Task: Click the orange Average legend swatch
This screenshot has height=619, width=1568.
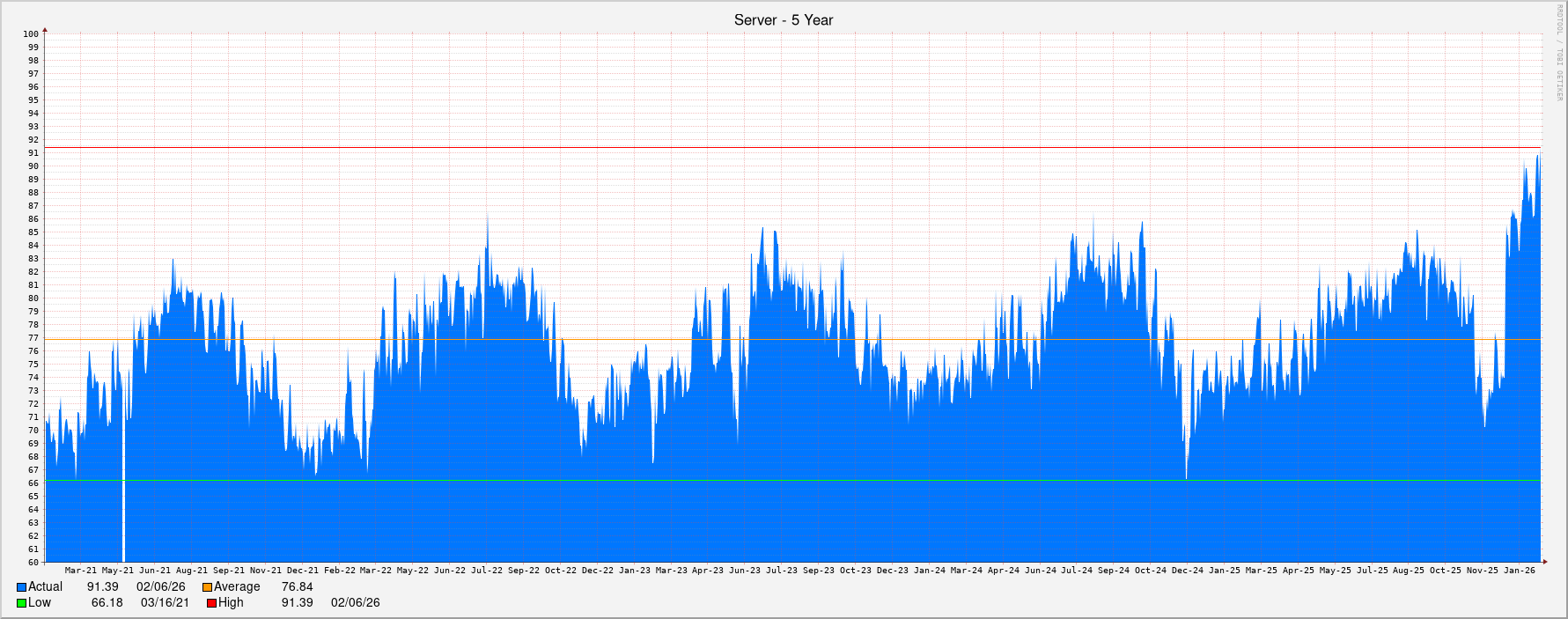Action: coord(207,587)
